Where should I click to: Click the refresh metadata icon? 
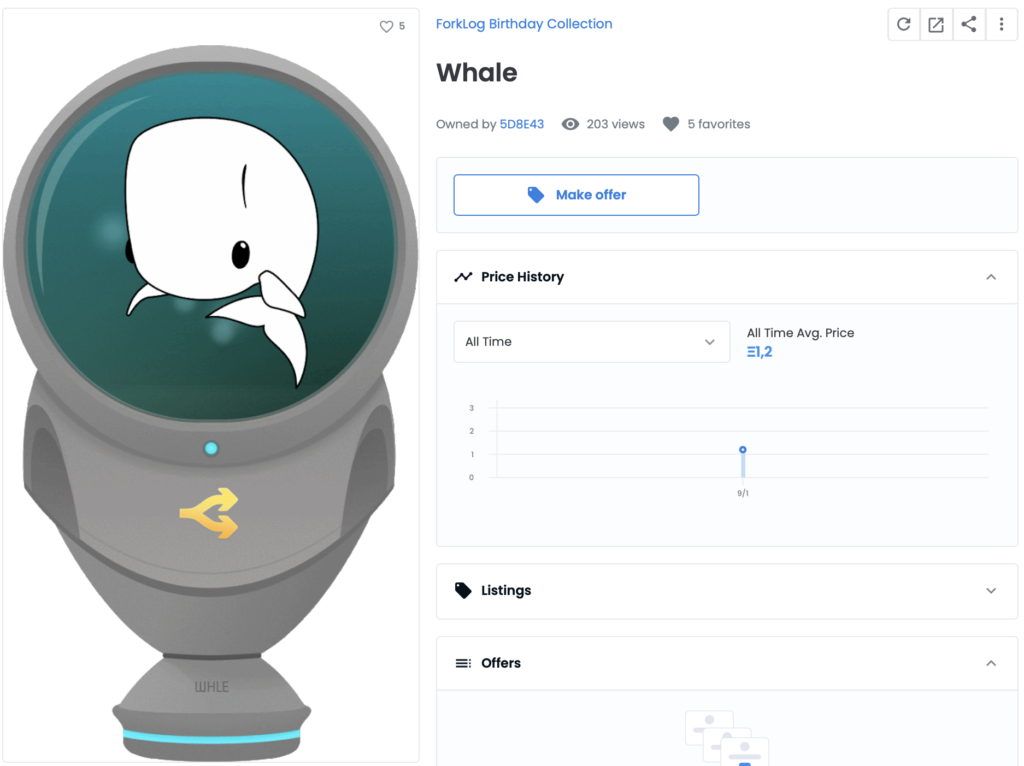point(904,25)
